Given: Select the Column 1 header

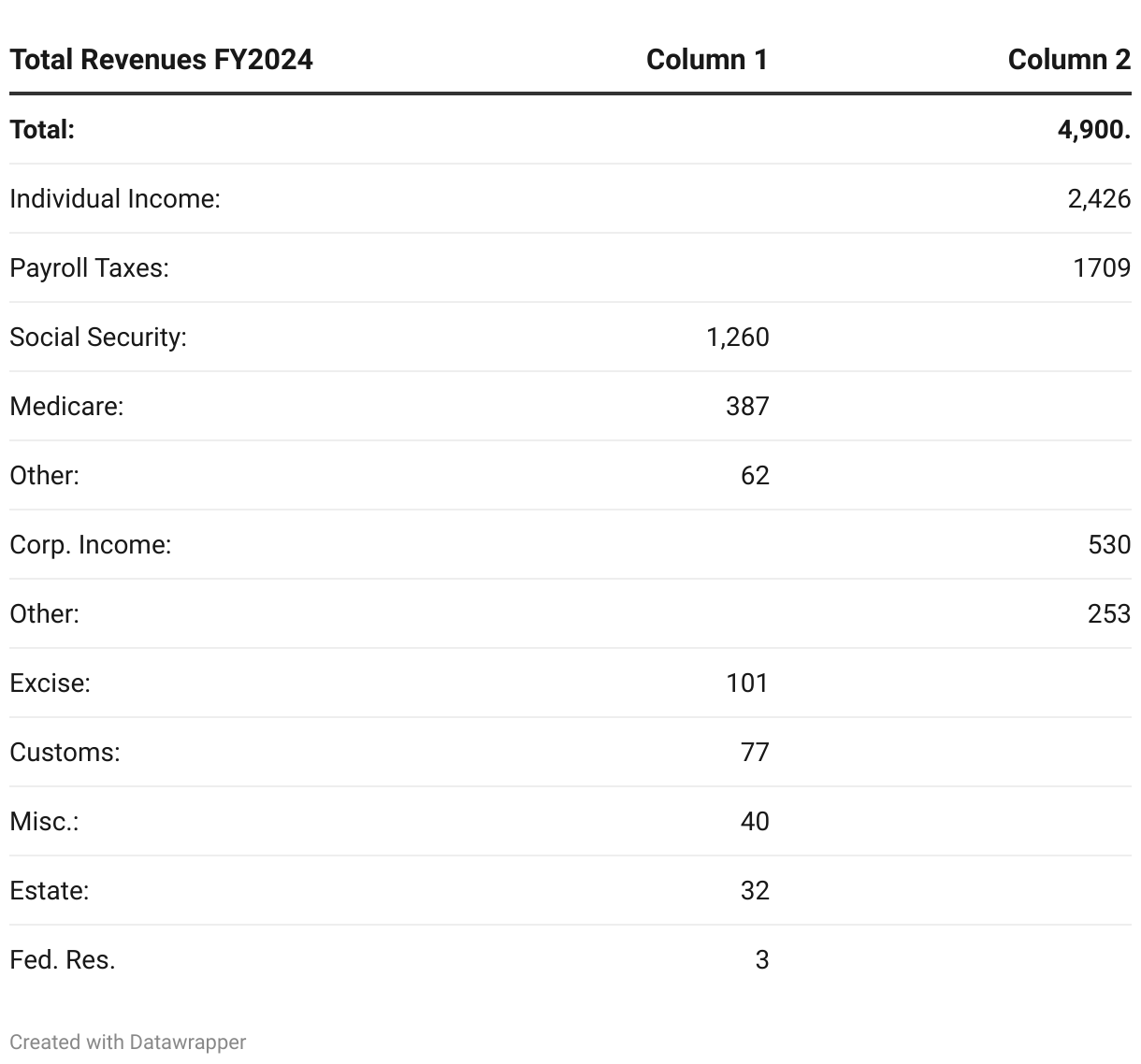Looking at the screenshot, I should (706, 60).
